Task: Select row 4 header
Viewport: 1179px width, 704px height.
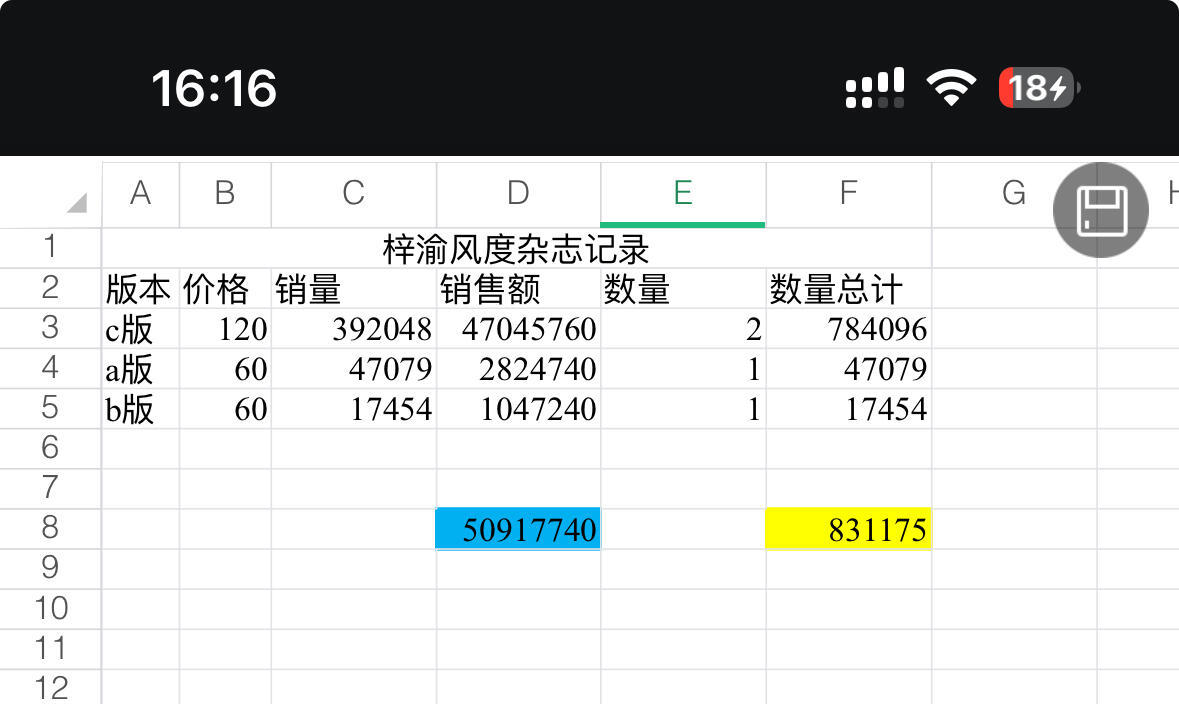Action: pos(50,368)
